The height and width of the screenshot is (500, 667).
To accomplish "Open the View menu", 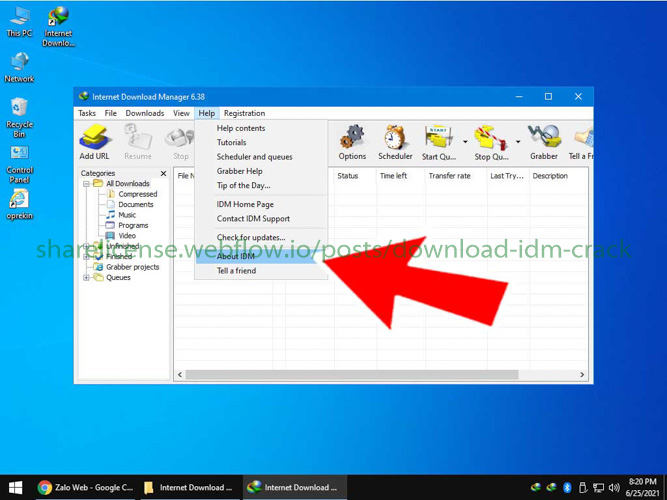I will tap(181, 113).
